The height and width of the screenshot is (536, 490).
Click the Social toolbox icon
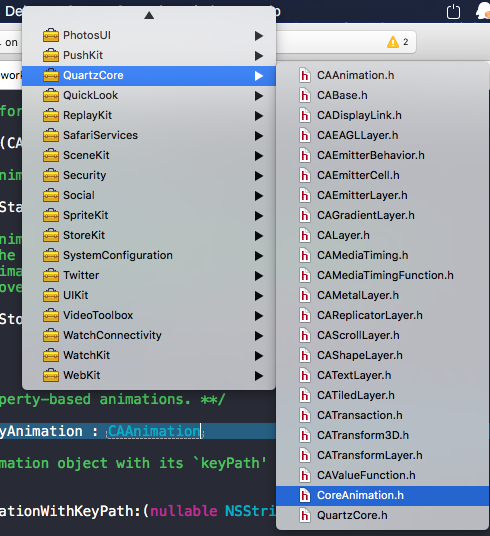click(x=51, y=196)
